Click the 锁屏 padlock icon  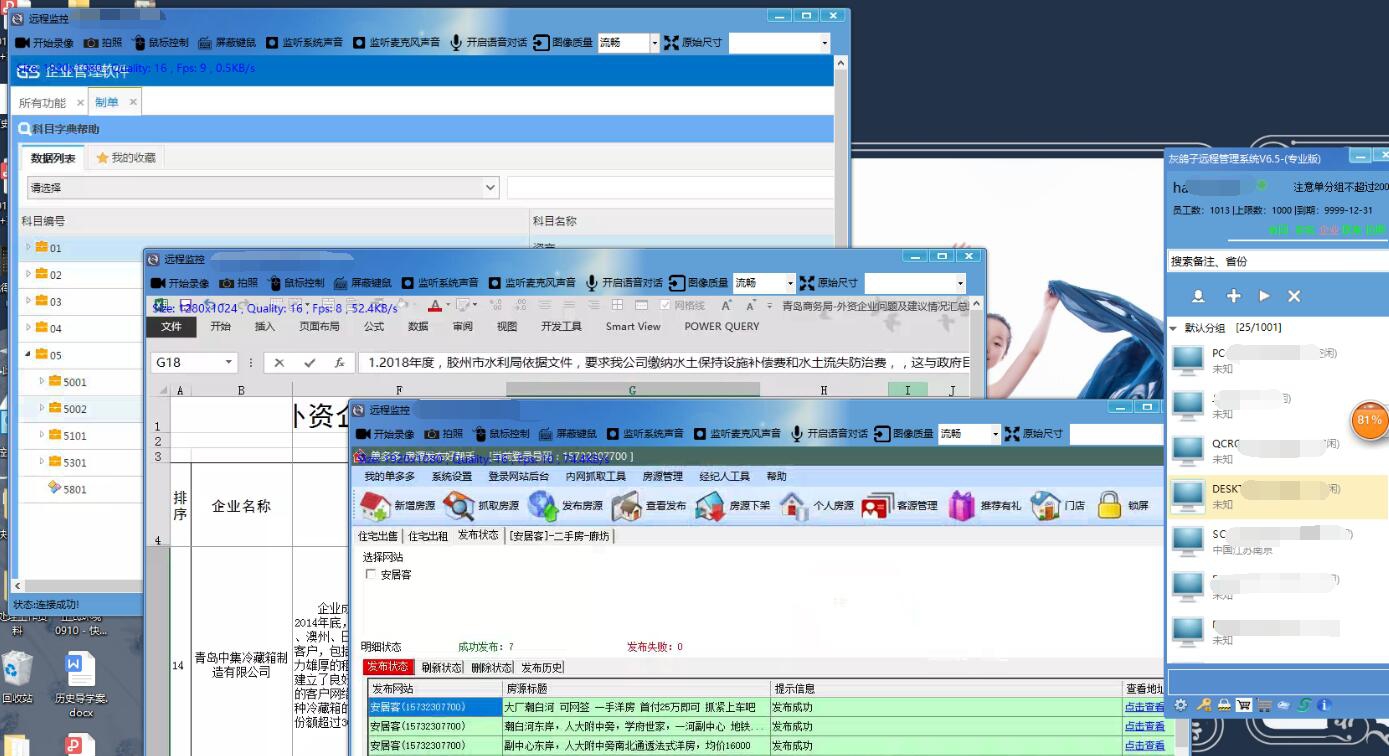coord(1109,506)
